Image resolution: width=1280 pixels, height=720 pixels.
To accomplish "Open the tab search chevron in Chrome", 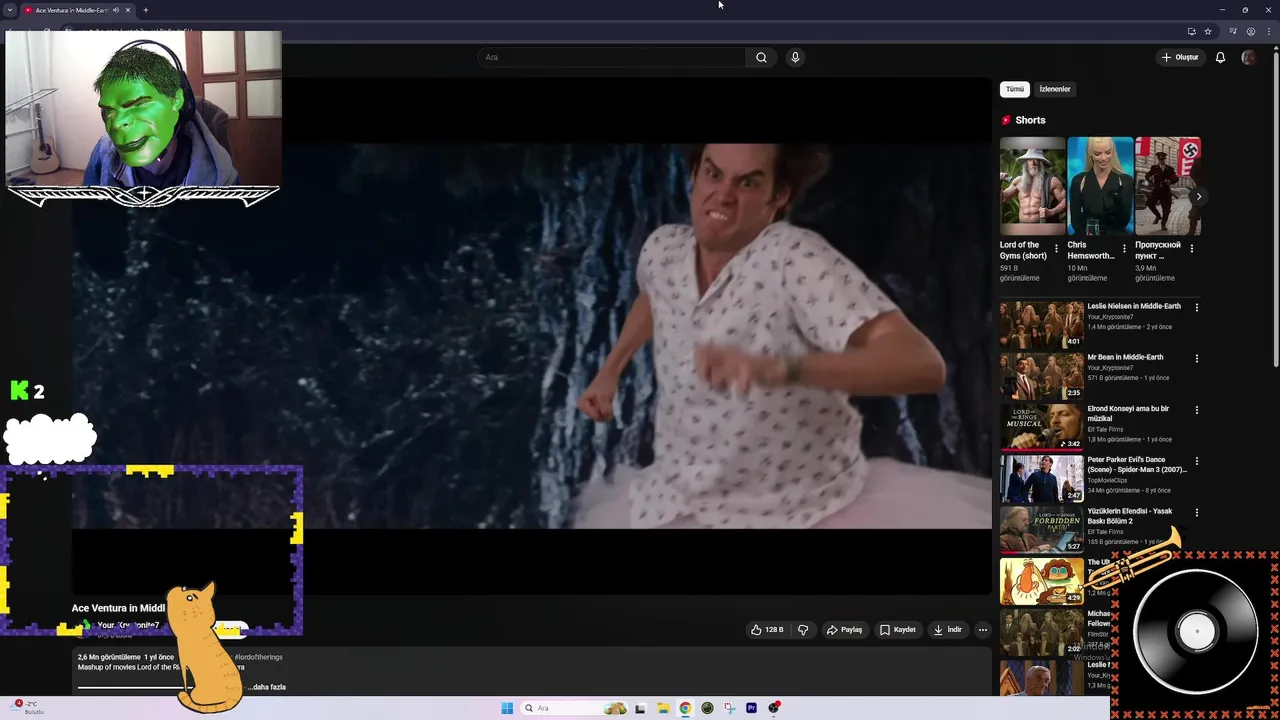I will pos(10,10).
